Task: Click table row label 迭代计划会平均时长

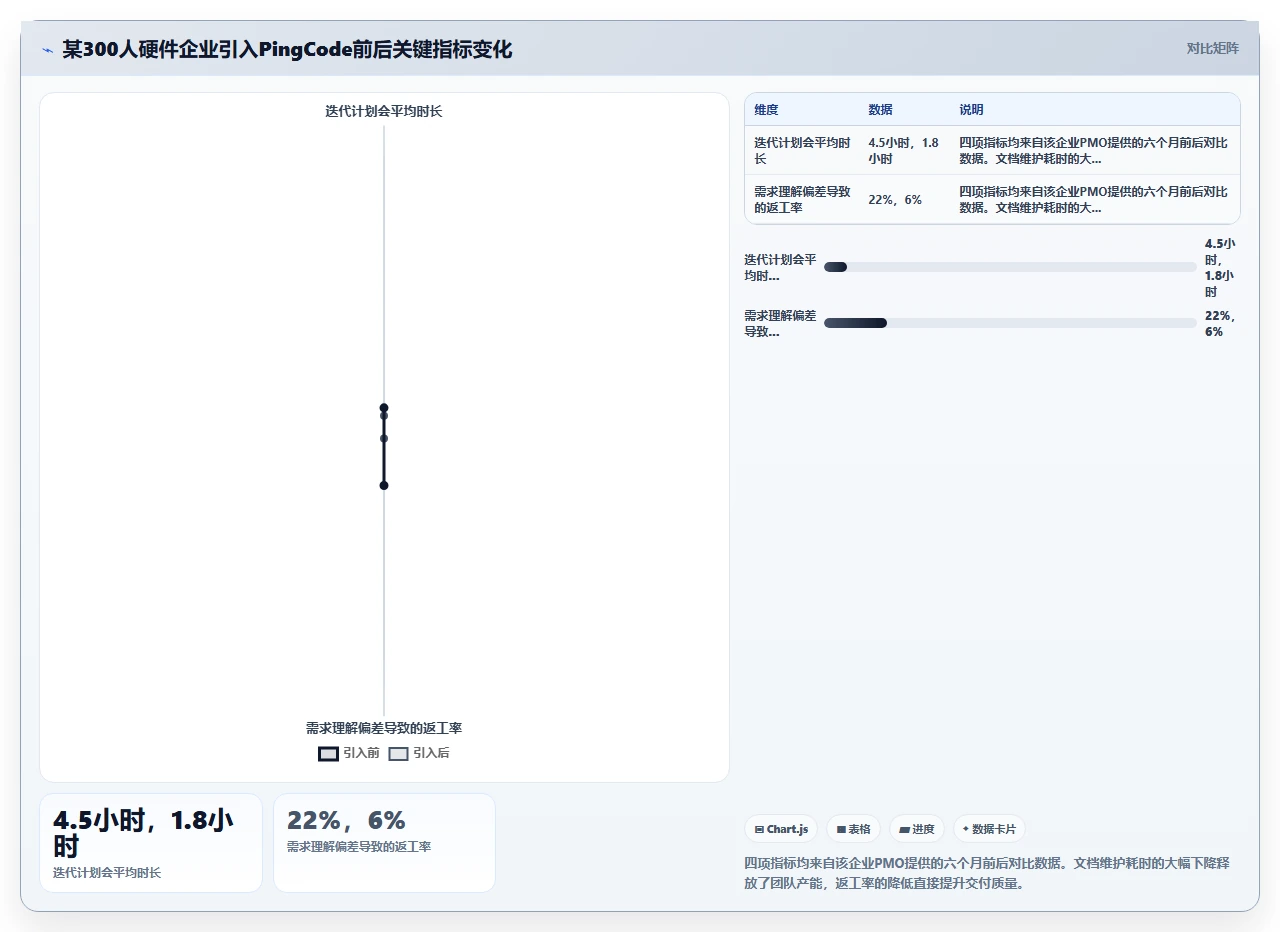Action: point(802,150)
